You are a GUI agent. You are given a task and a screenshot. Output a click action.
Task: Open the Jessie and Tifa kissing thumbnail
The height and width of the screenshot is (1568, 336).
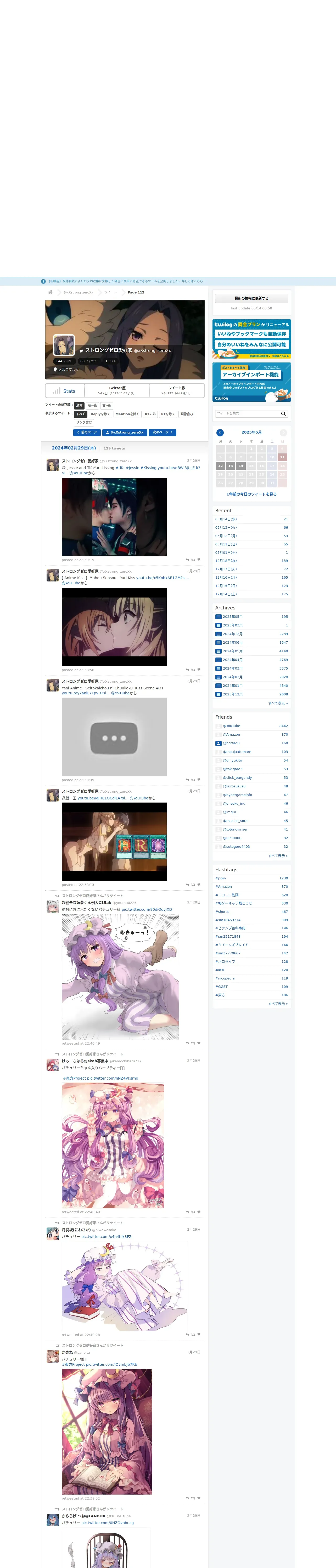point(114,517)
